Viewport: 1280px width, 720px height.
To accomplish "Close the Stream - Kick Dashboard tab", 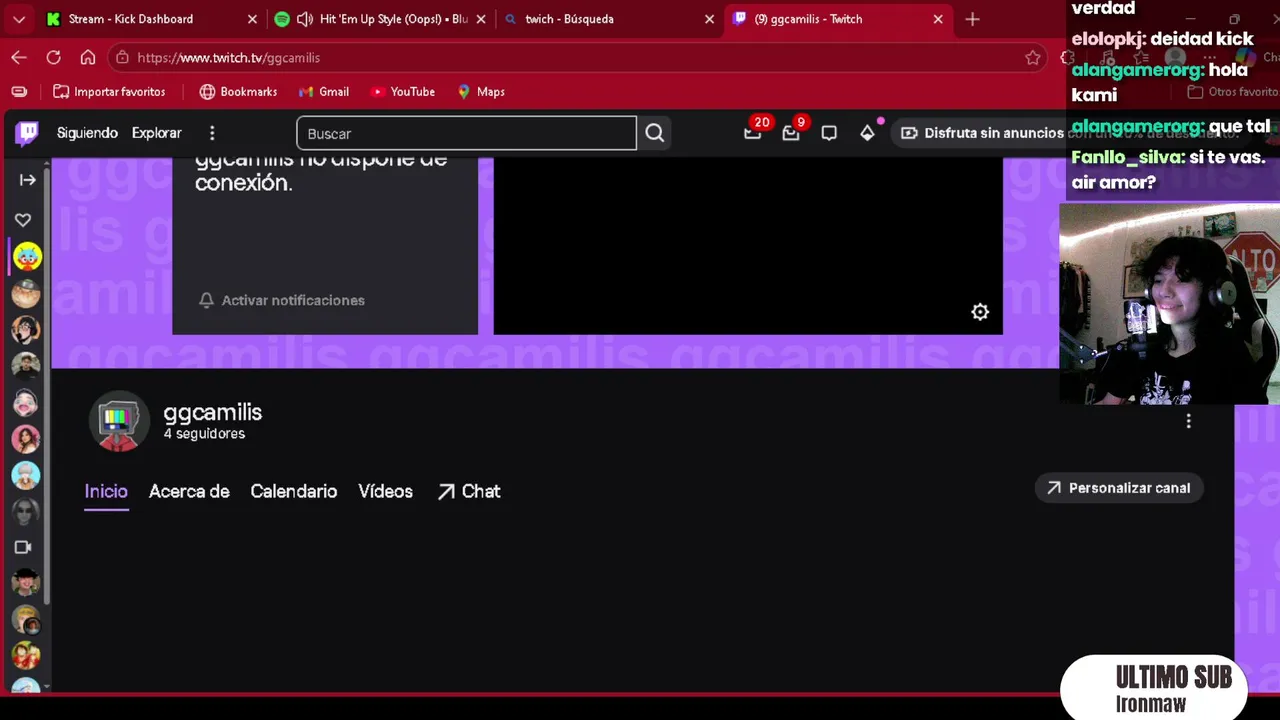I will [x=252, y=19].
